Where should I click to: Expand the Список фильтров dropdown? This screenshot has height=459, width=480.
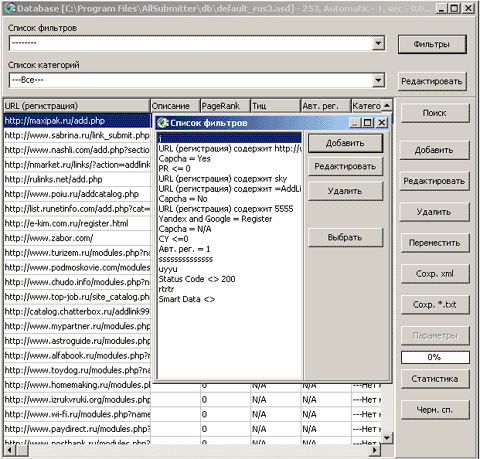point(378,43)
